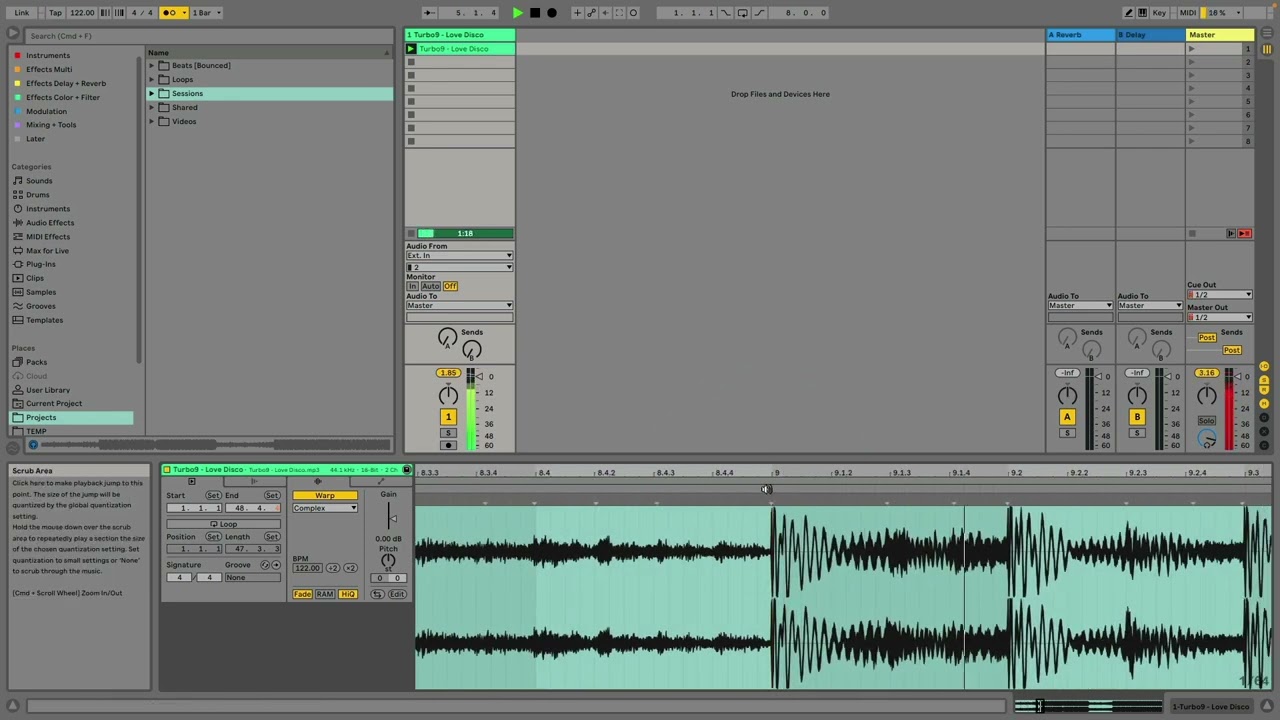Click the Reverse clip arrows icon
This screenshot has height=720, width=1280.
[x=377, y=594]
